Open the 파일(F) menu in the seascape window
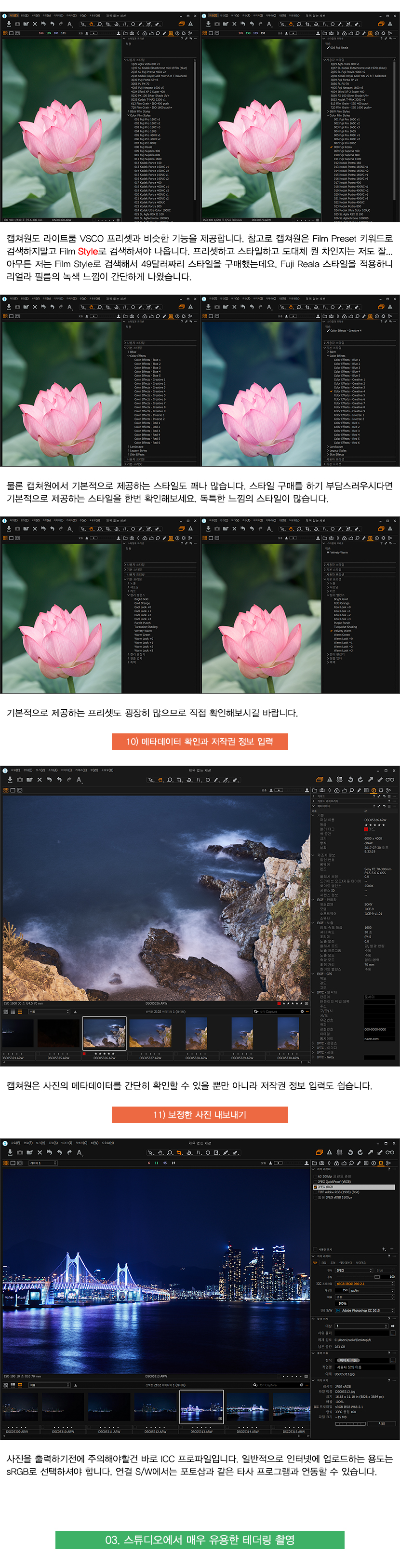The width and height of the screenshot is (400, 1568). [15, 770]
